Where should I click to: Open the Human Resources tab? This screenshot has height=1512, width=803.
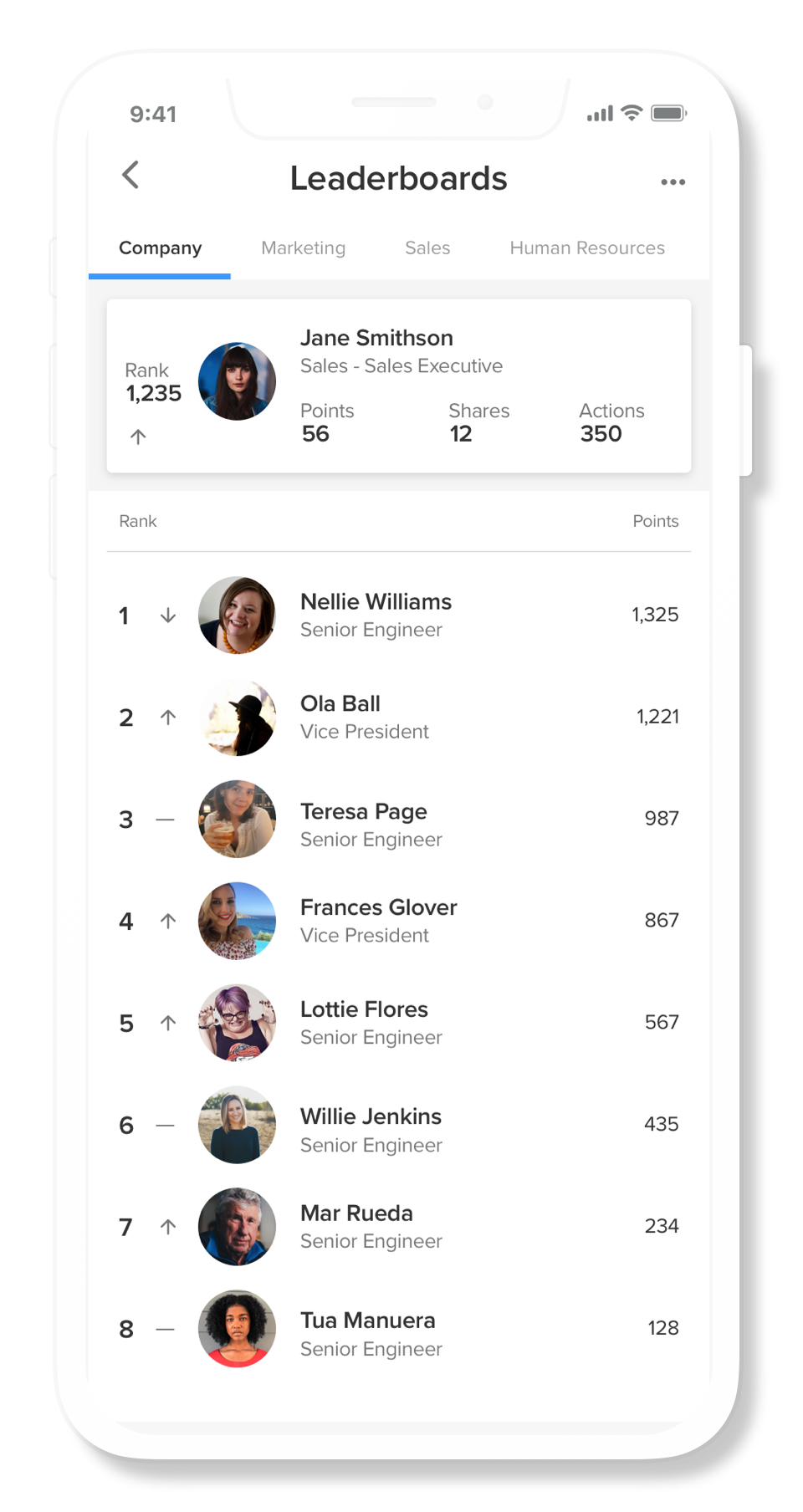[x=587, y=248]
